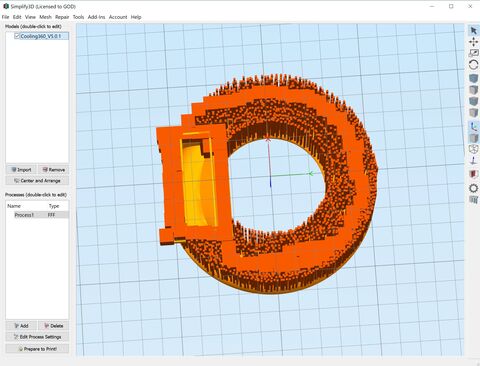Open the Mesh menu

coord(45,17)
